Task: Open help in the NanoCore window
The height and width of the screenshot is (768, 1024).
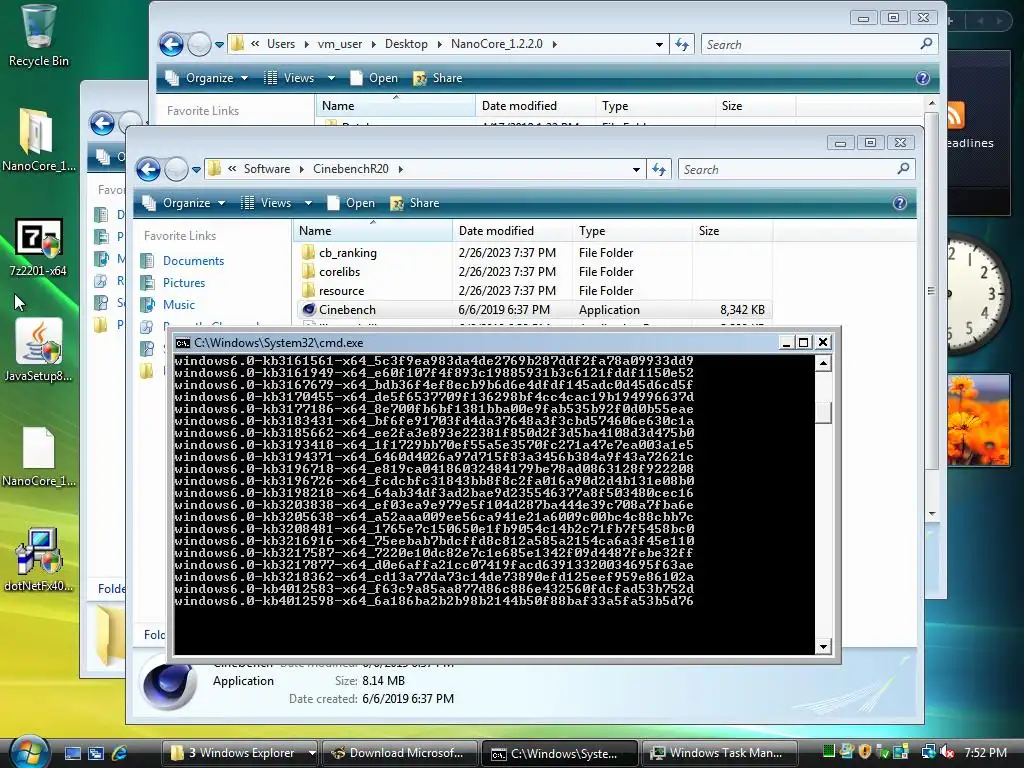Action: [x=923, y=78]
